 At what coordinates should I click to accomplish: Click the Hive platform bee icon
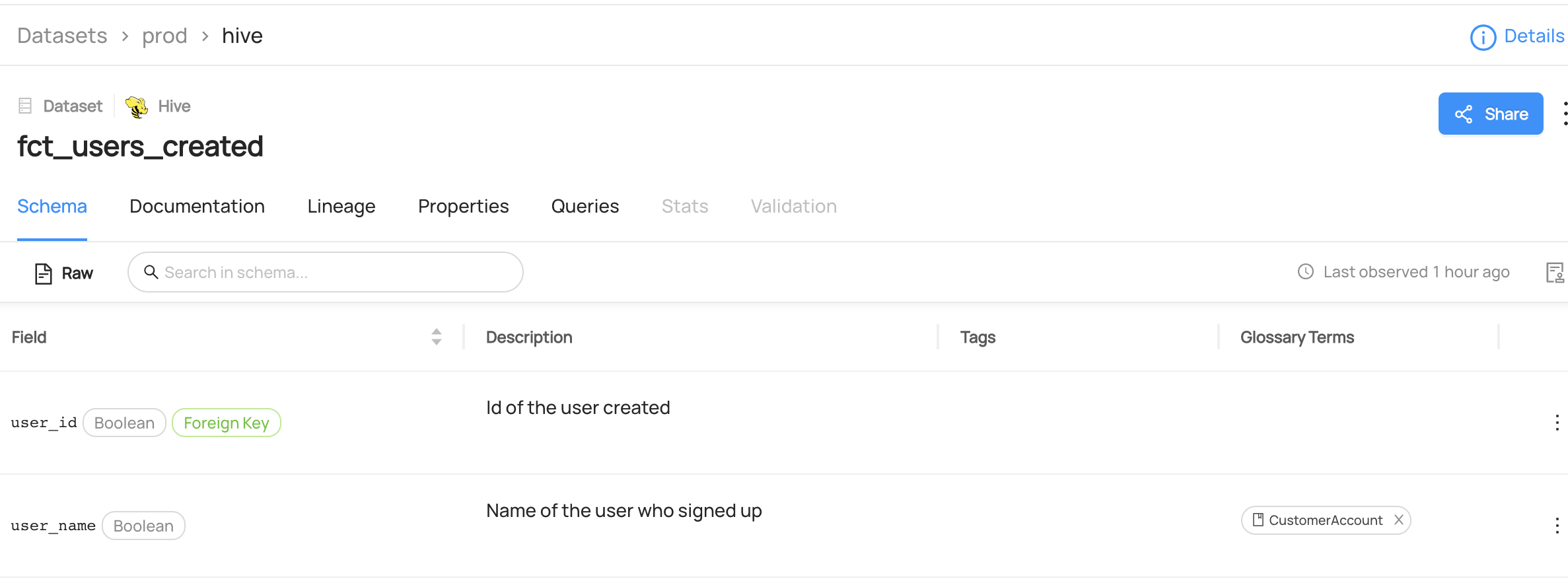[x=137, y=107]
